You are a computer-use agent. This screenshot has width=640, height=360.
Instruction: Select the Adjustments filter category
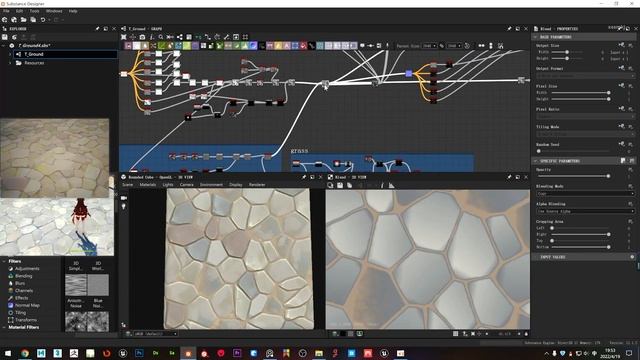click(27, 269)
